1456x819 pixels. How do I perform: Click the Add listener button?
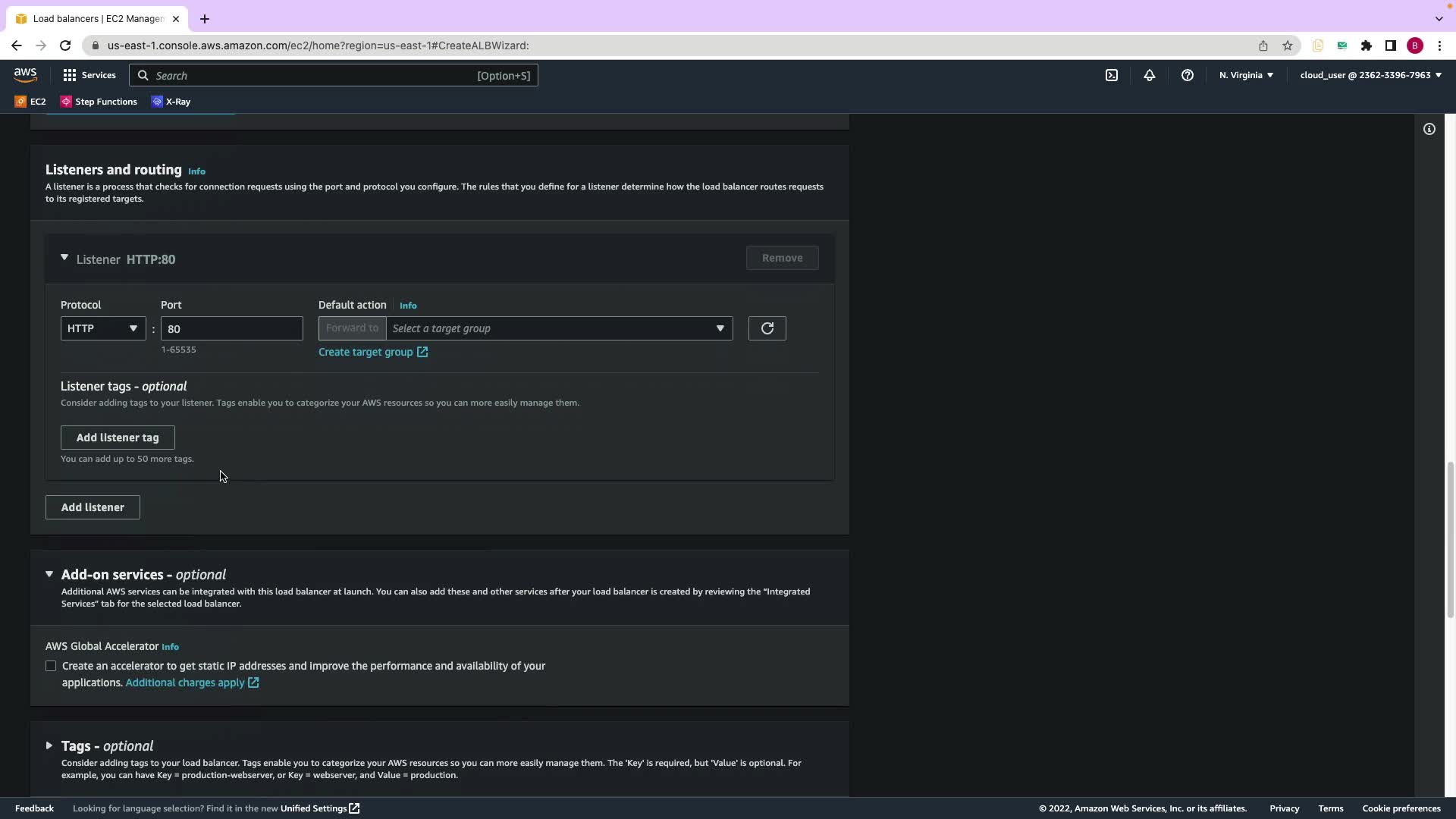[x=93, y=507]
